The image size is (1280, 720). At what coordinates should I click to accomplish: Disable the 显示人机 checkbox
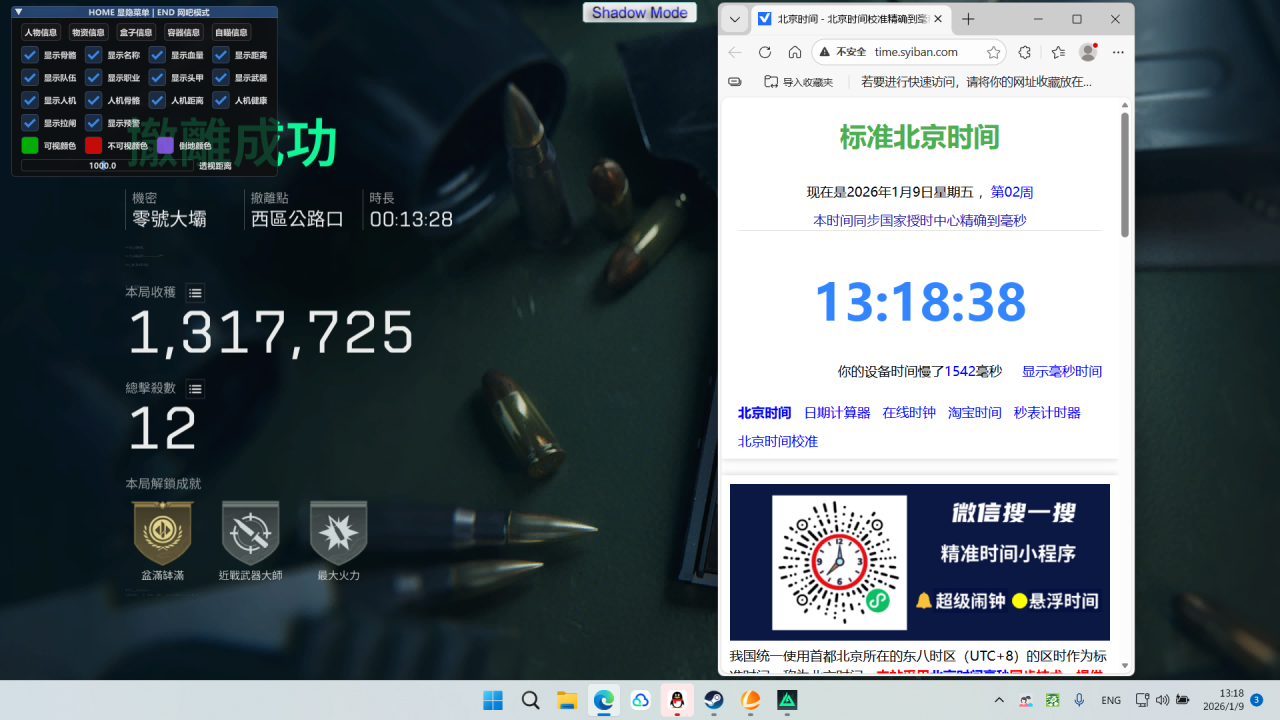tap(29, 100)
